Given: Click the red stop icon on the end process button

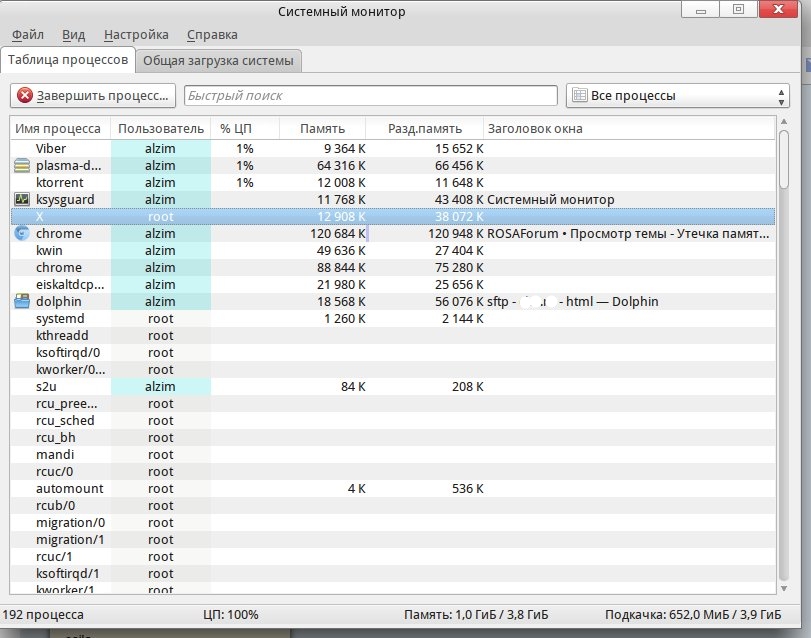Looking at the screenshot, I should pos(25,96).
